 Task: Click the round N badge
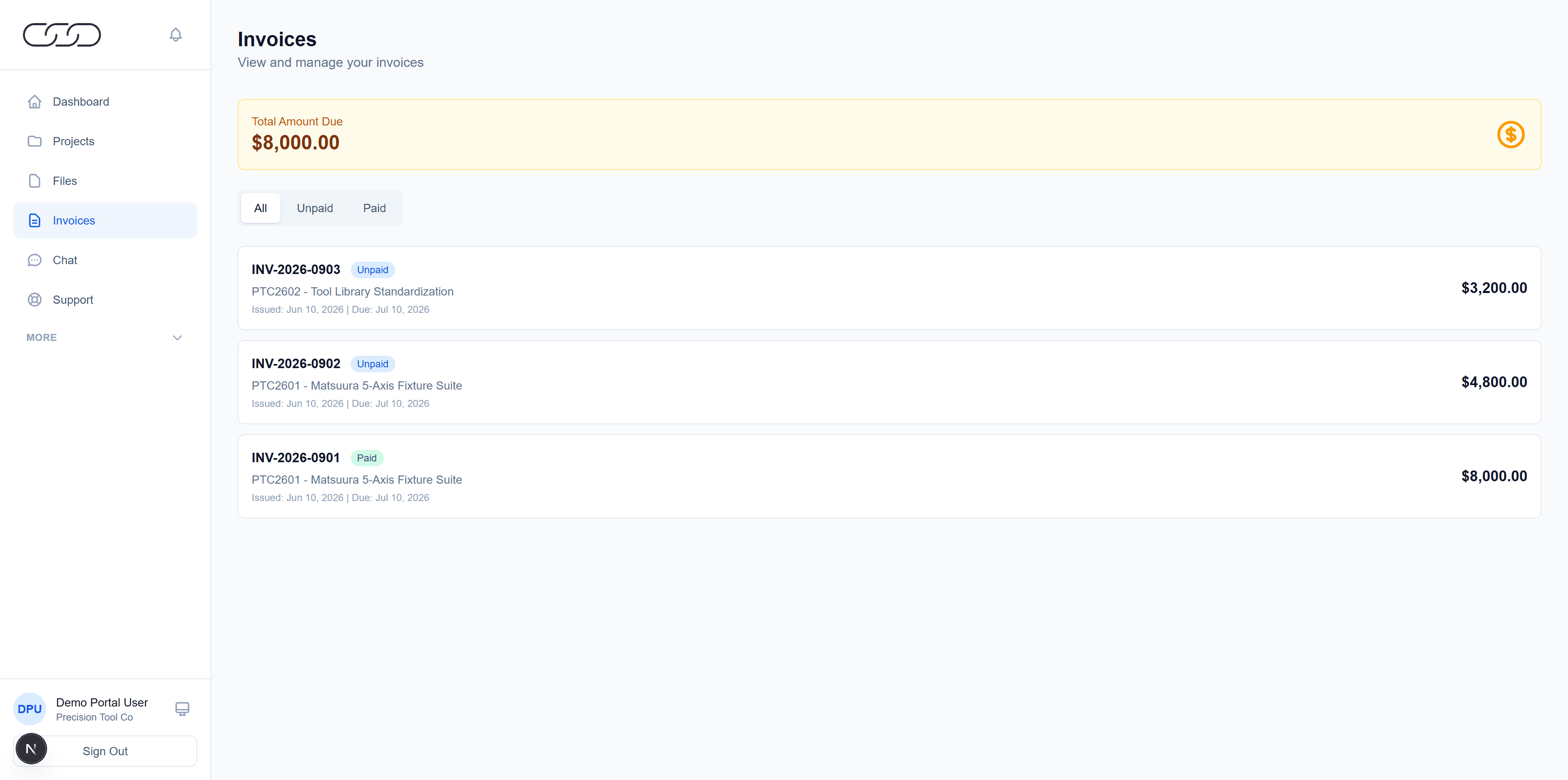31,749
